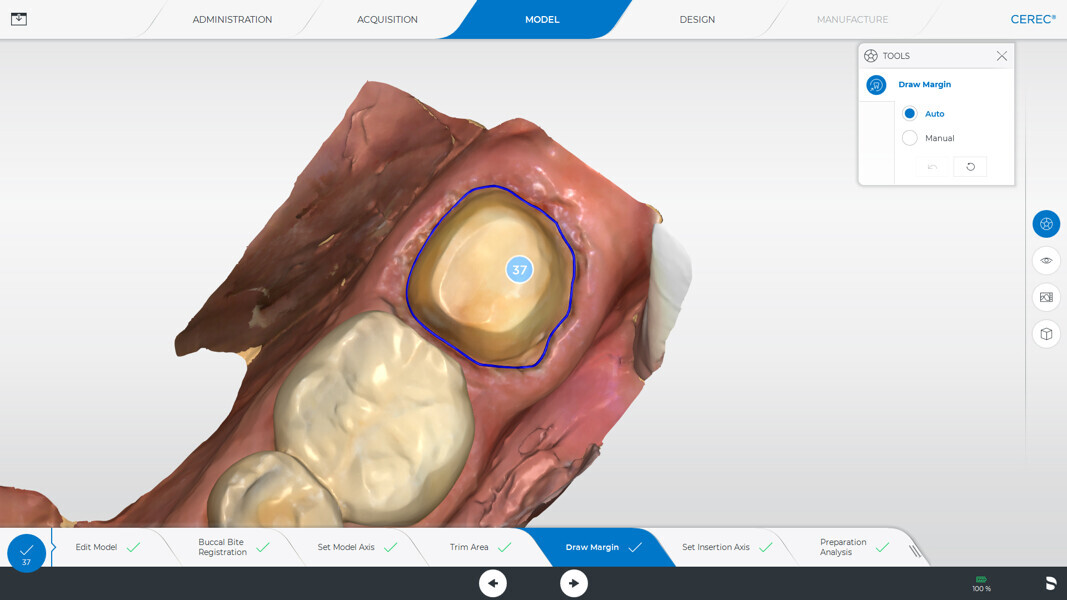
Task: Click the undo arrow in Tools panel
Action: point(933,167)
